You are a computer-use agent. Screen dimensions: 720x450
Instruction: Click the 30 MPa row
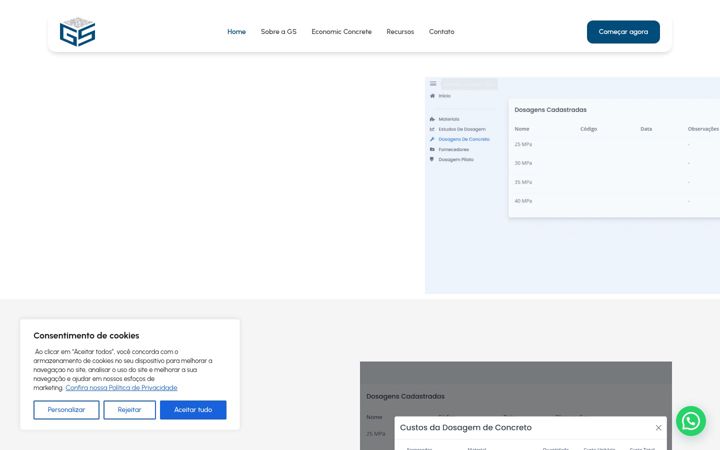point(615,163)
